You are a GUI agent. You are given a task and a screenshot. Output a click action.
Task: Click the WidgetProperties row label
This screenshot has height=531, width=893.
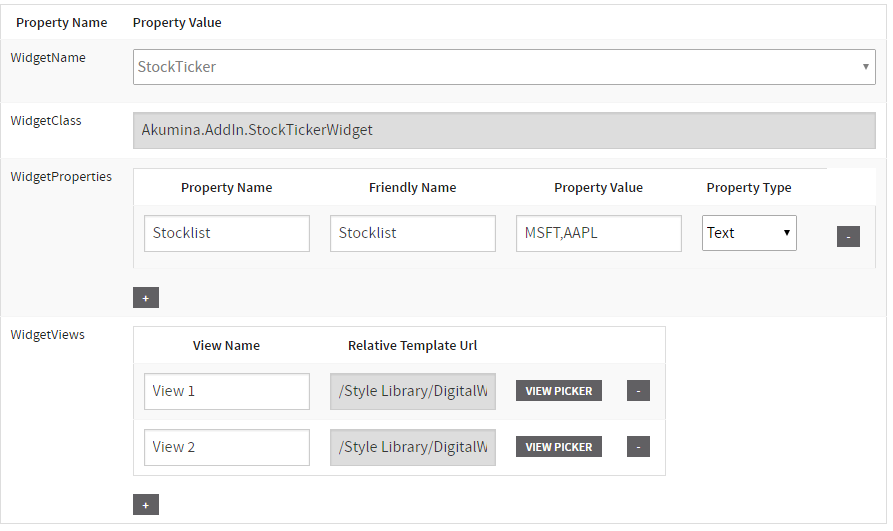pyautogui.click(x=61, y=177)
